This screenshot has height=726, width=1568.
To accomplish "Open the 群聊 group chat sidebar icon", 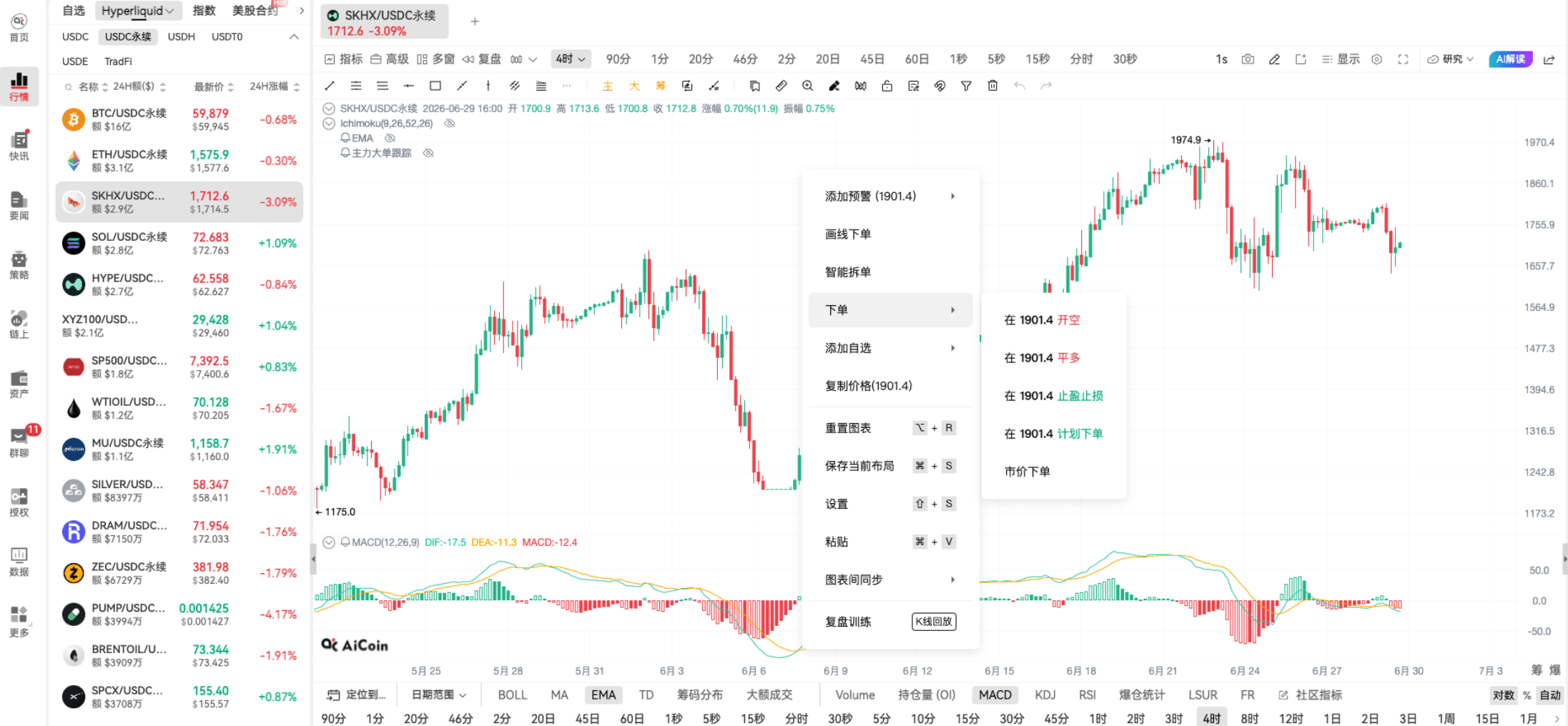I will click(19, 442).
